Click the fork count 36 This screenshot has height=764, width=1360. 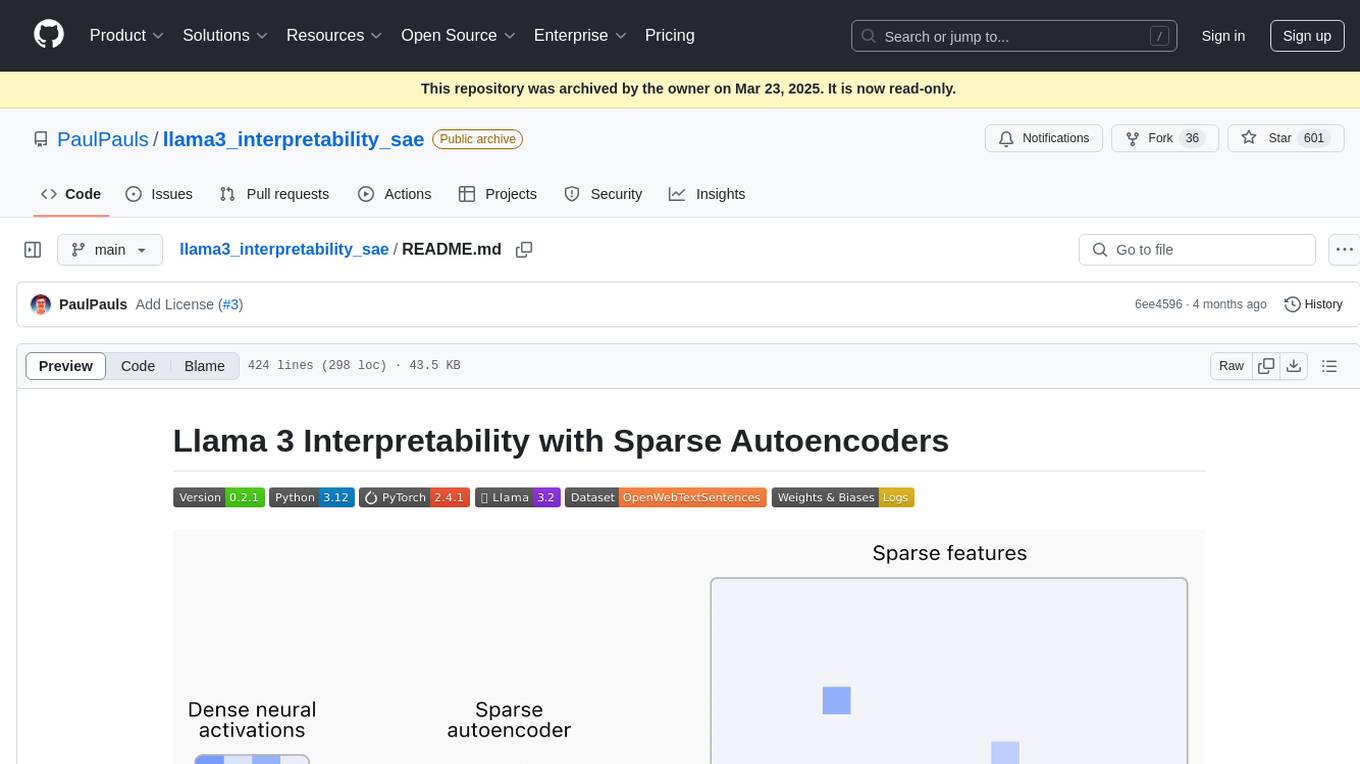[x=1192, y=138]
